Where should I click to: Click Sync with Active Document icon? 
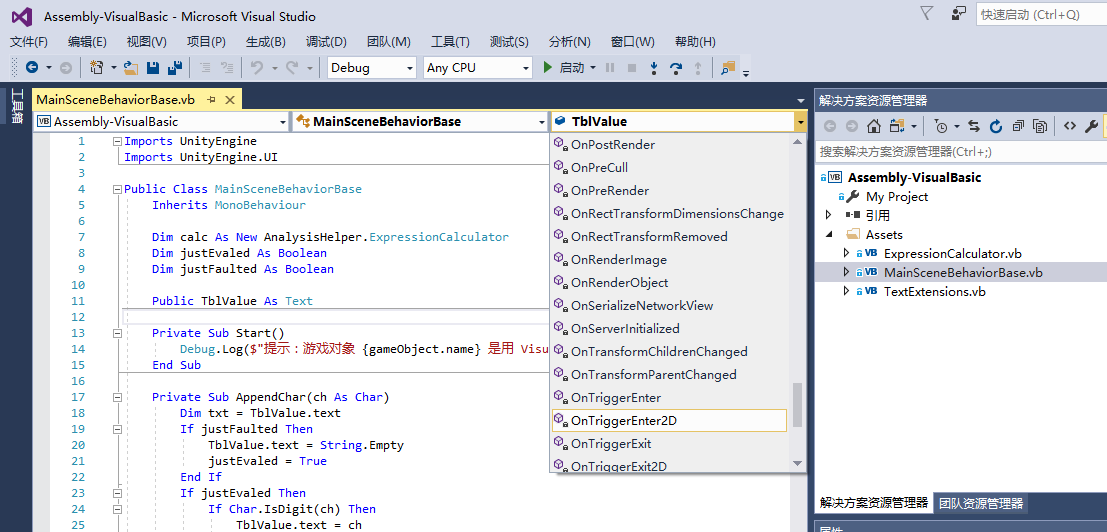(974, 126)
